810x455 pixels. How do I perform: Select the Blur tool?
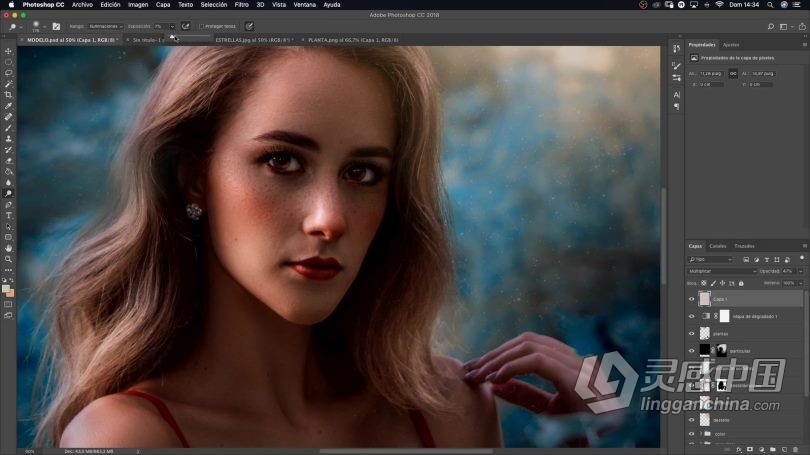(x=8, y=182)
